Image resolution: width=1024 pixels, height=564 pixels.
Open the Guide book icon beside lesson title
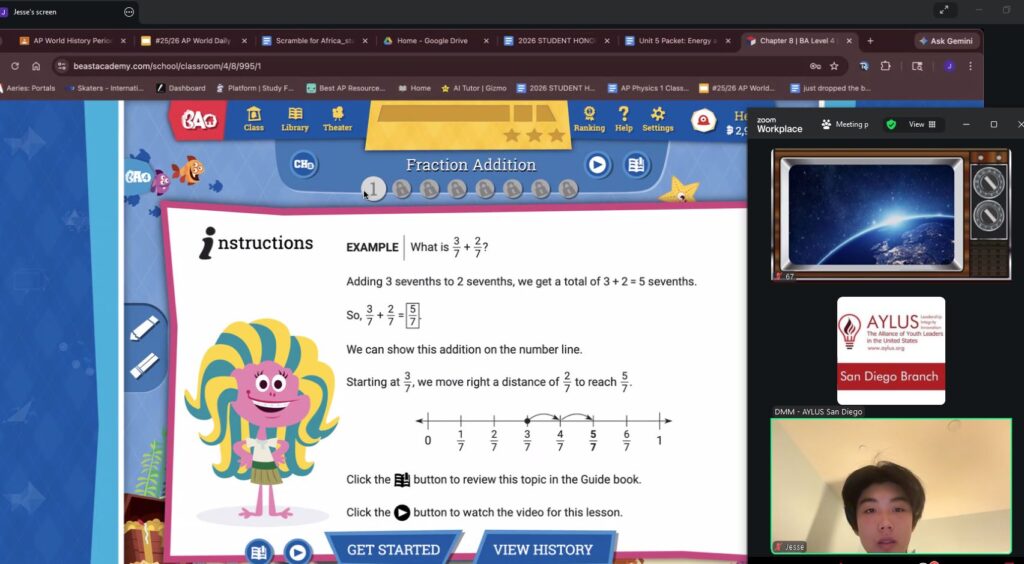[x=636, y=165]
